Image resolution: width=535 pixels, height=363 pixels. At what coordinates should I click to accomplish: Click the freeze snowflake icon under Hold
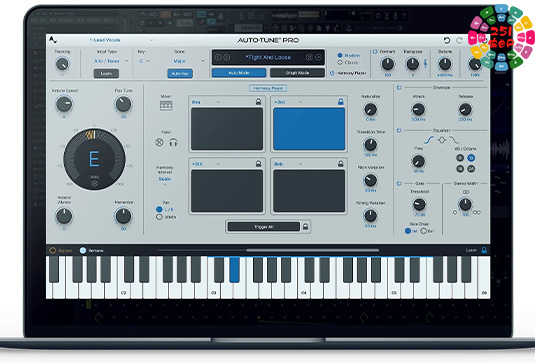pyautogui.click(x=94, y=183)
